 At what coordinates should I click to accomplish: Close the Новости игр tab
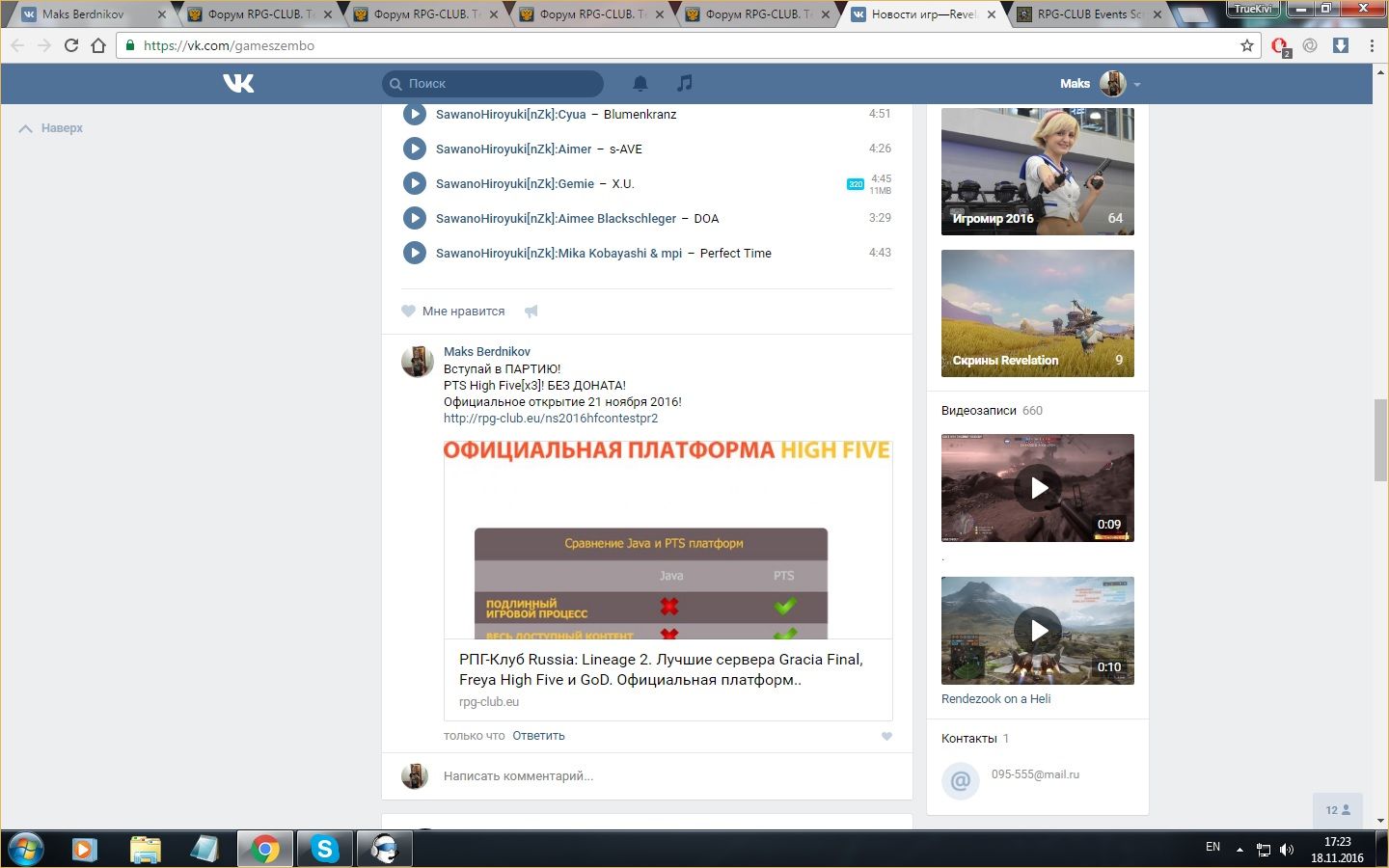click(991, 14)
